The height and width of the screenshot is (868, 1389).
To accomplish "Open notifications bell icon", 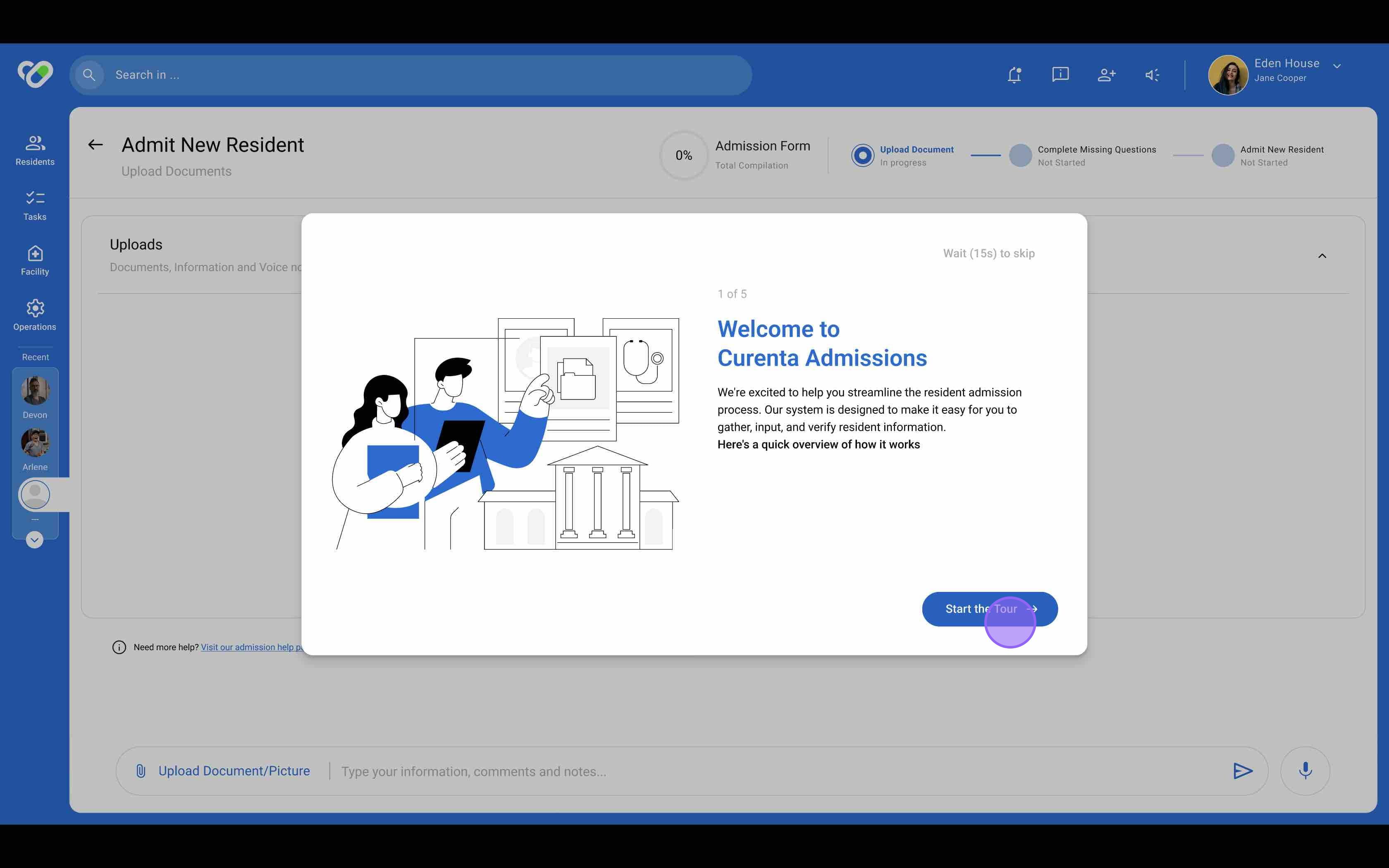I will click(x=1014, y=75).
